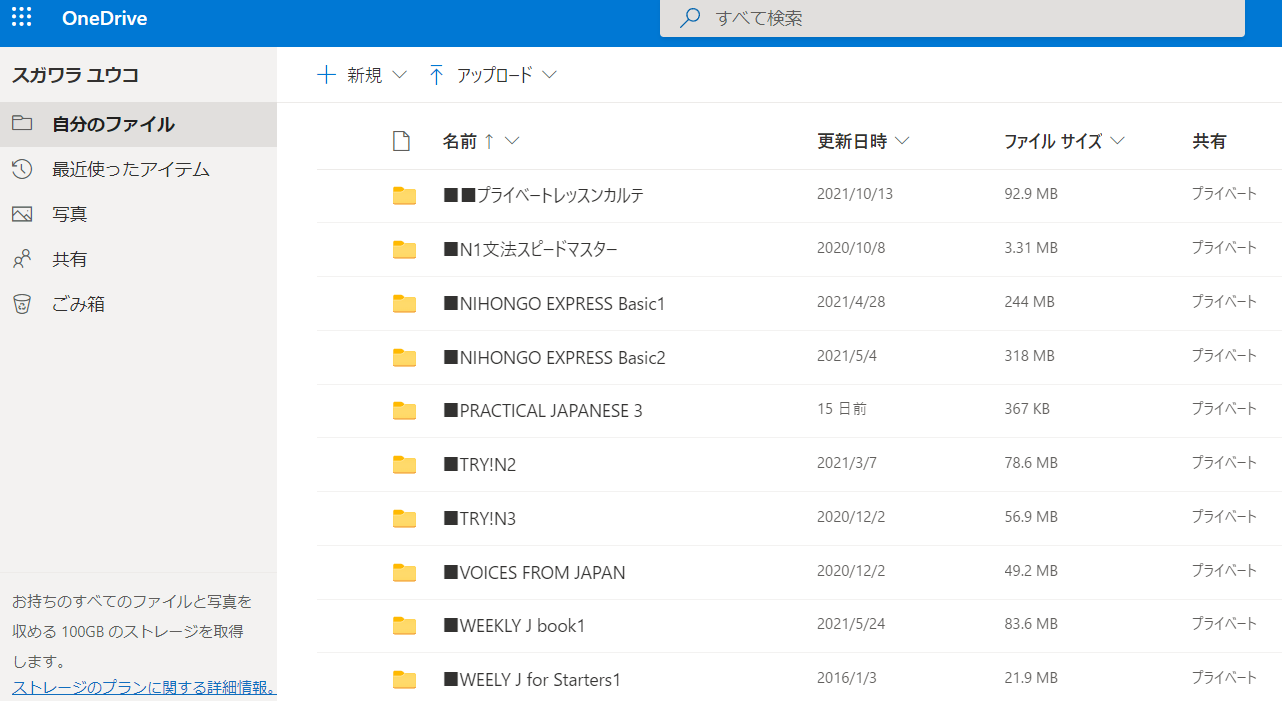Sort by the 名前 column header
This screenshot has width=1282, height=701.
point(460,141)
